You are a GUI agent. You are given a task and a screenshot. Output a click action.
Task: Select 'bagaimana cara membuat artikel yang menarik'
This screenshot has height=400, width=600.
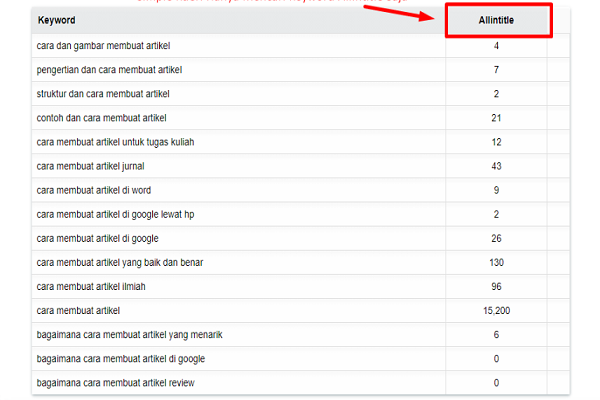(129, 335)
